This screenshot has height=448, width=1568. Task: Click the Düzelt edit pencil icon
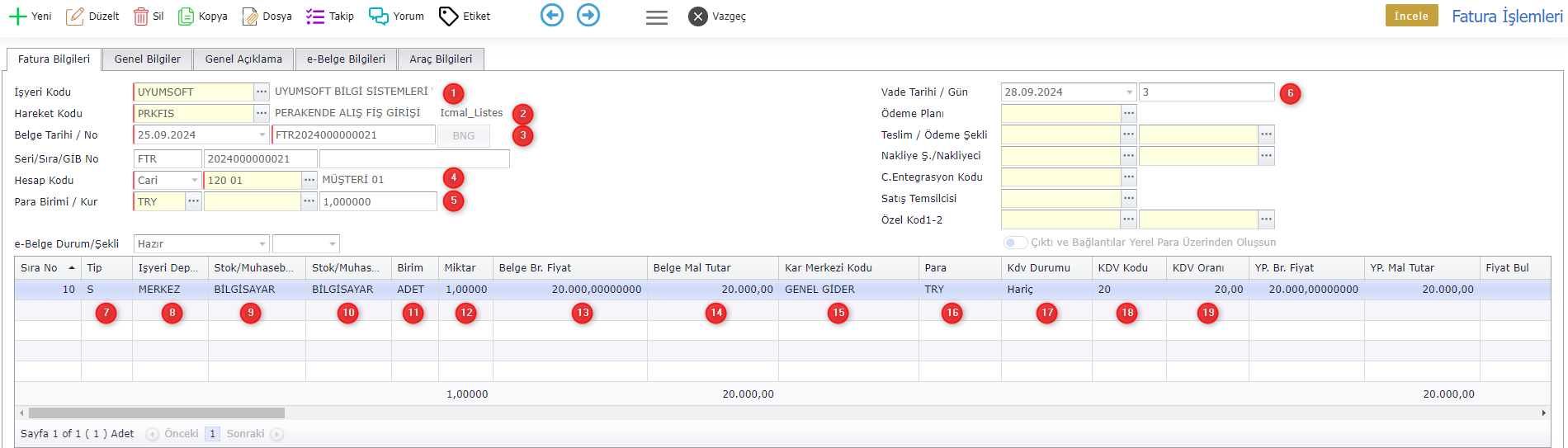74,17
